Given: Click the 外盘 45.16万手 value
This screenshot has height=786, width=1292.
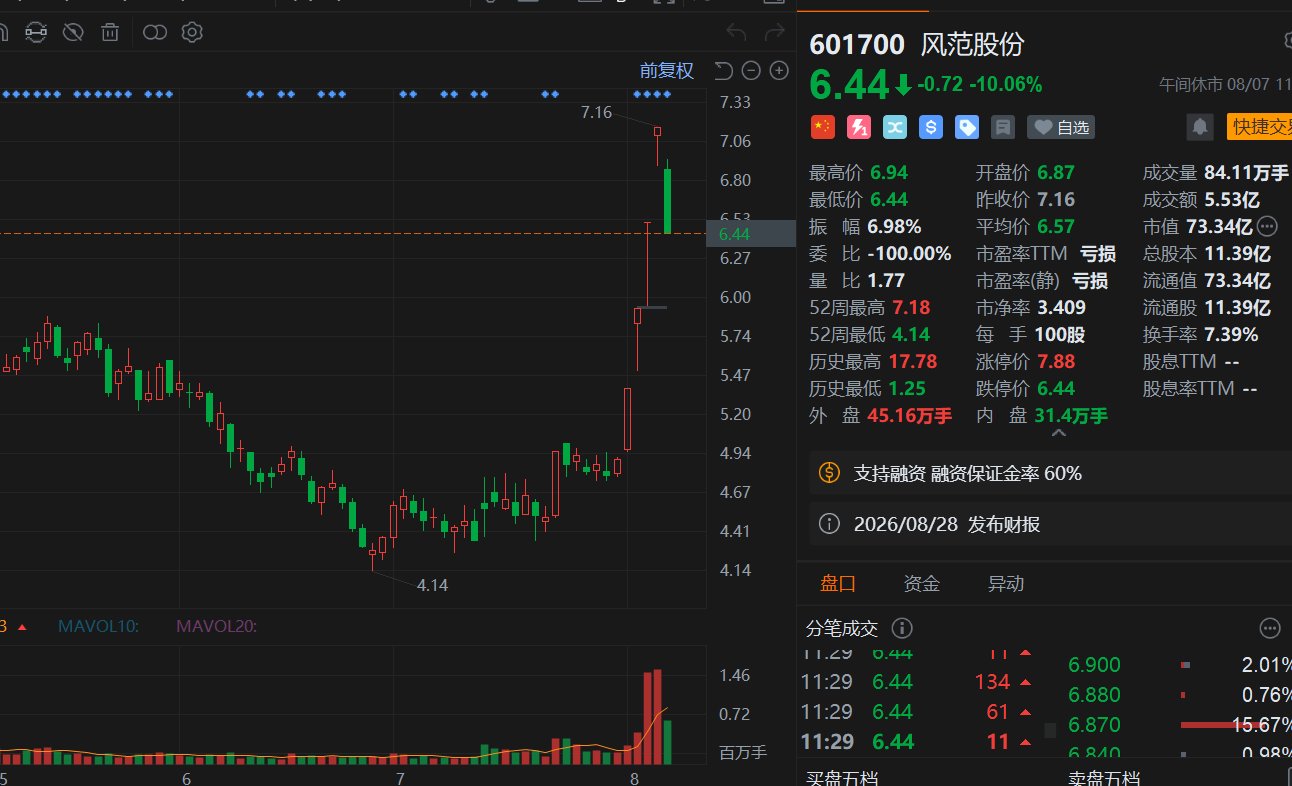Looking at the screenshot, I should [910, 415].
